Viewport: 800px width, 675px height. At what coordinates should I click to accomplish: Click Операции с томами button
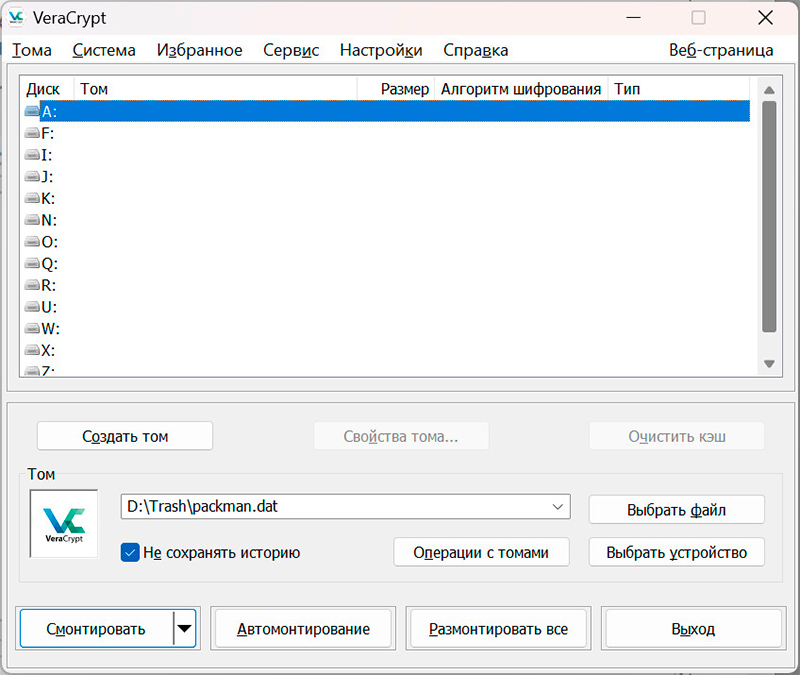(481, 552)
